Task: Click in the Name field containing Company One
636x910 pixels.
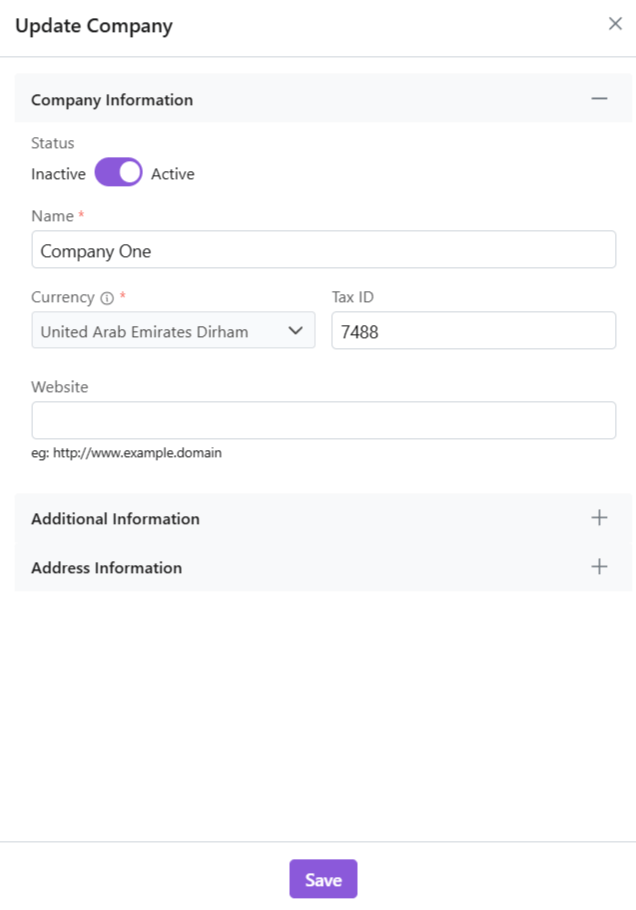Action: click(323, 250)
